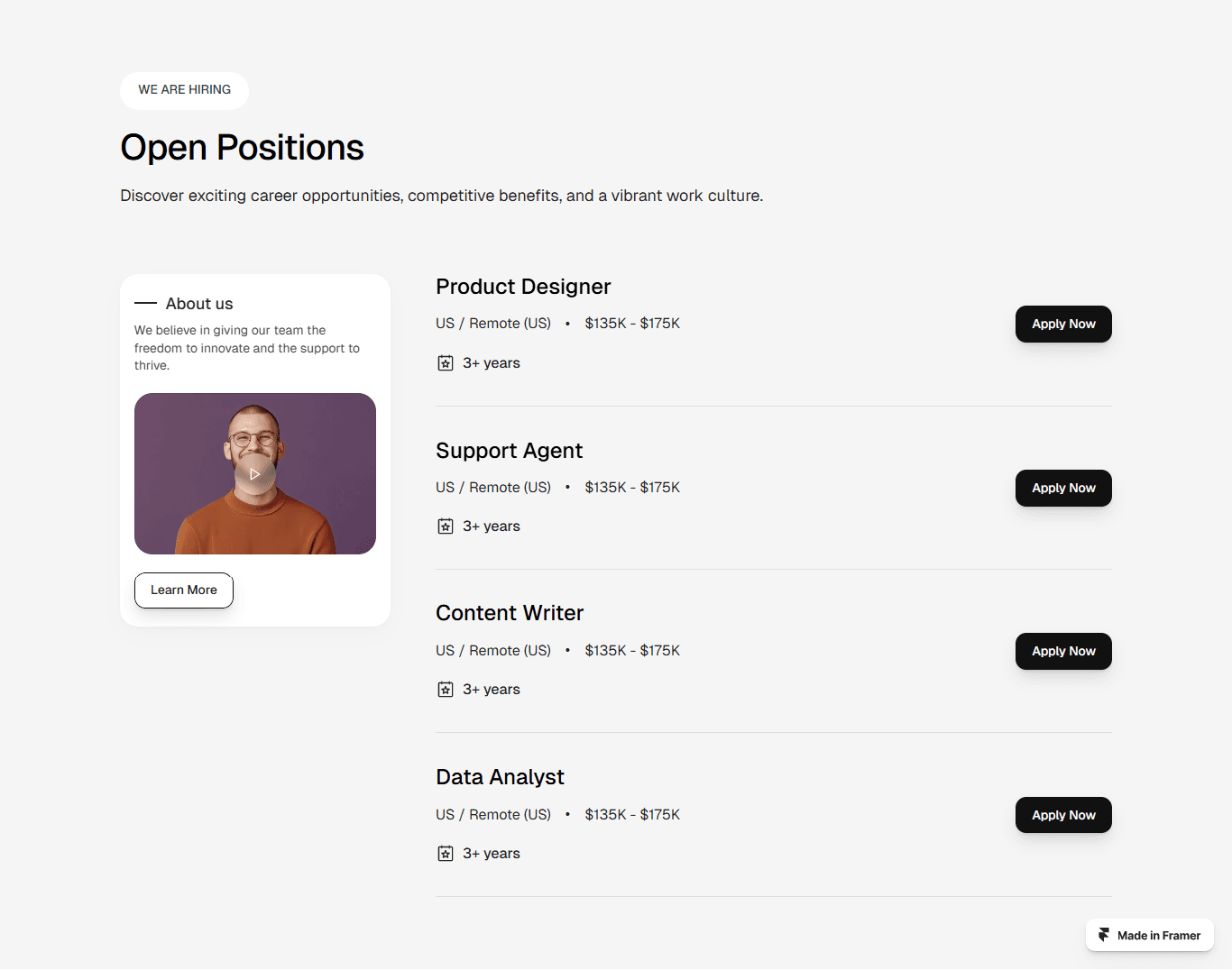
Task: Select the Support Agent heading
Action: pos(509,451)
